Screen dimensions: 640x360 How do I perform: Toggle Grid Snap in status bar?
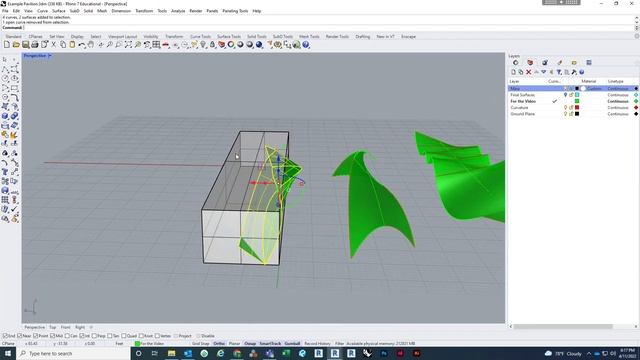coord(201,344)
